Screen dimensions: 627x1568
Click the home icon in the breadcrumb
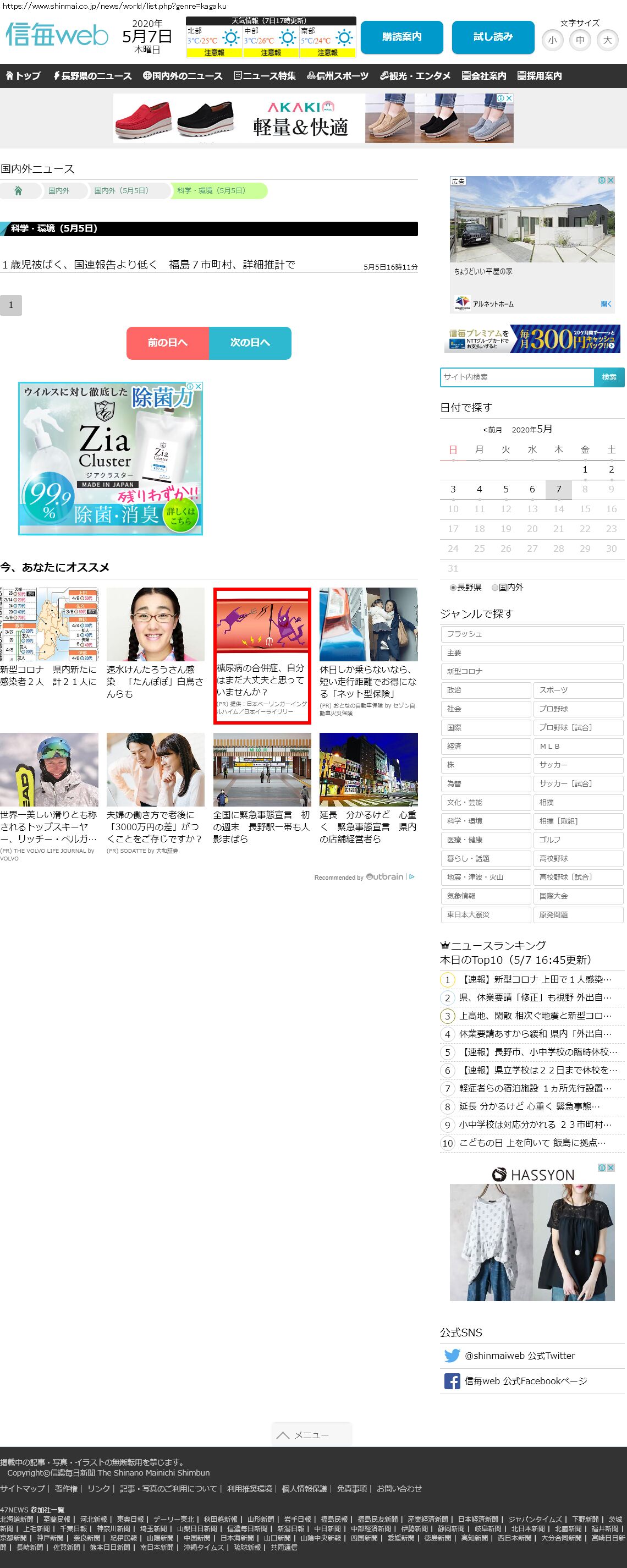click(18, 191)
